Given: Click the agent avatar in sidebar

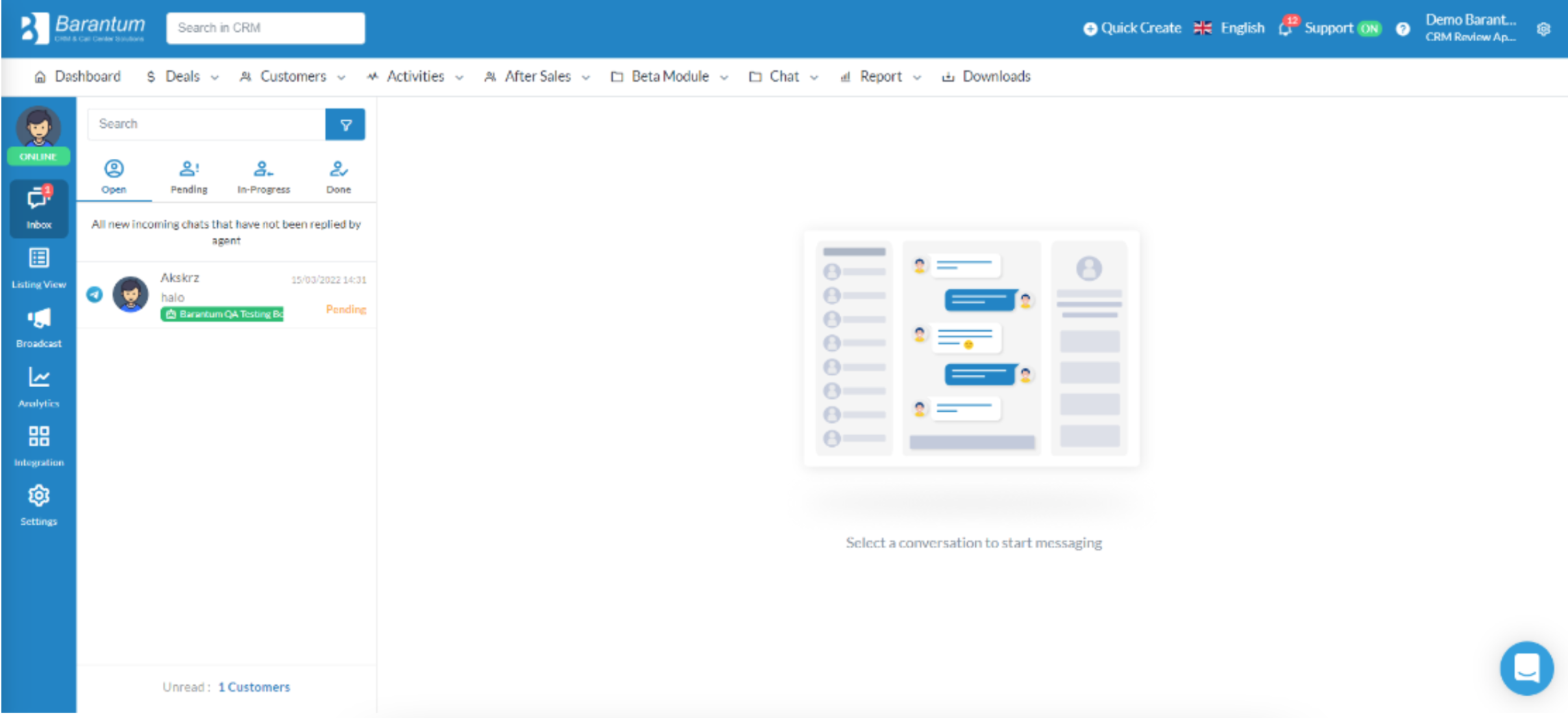Looking at the screenshot, I should 38,127.
